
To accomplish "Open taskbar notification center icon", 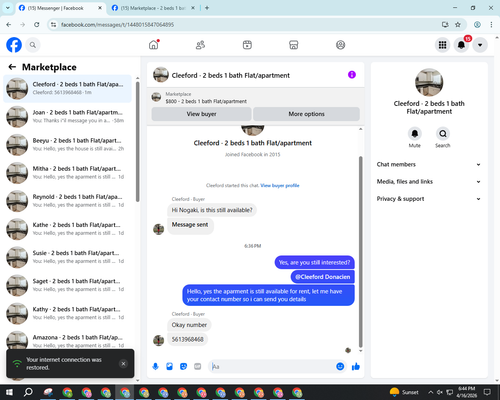I will point(487,392).
